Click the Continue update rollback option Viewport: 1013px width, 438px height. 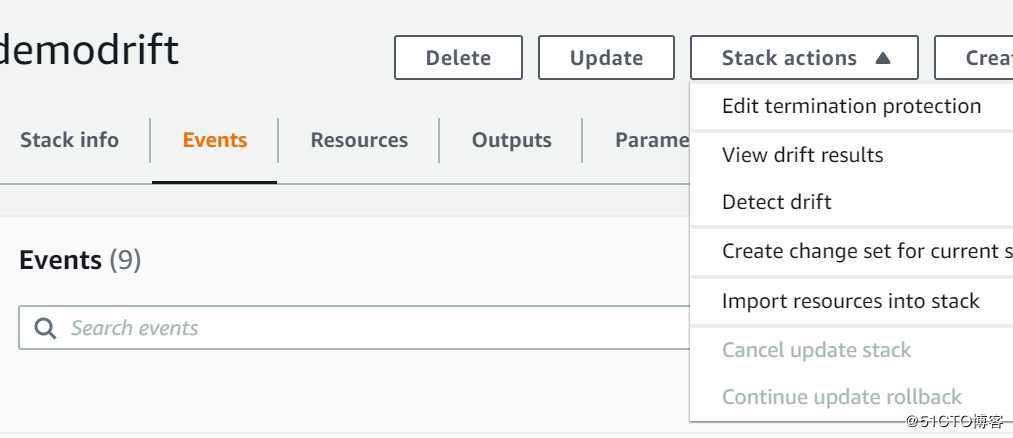click(841, 397)
